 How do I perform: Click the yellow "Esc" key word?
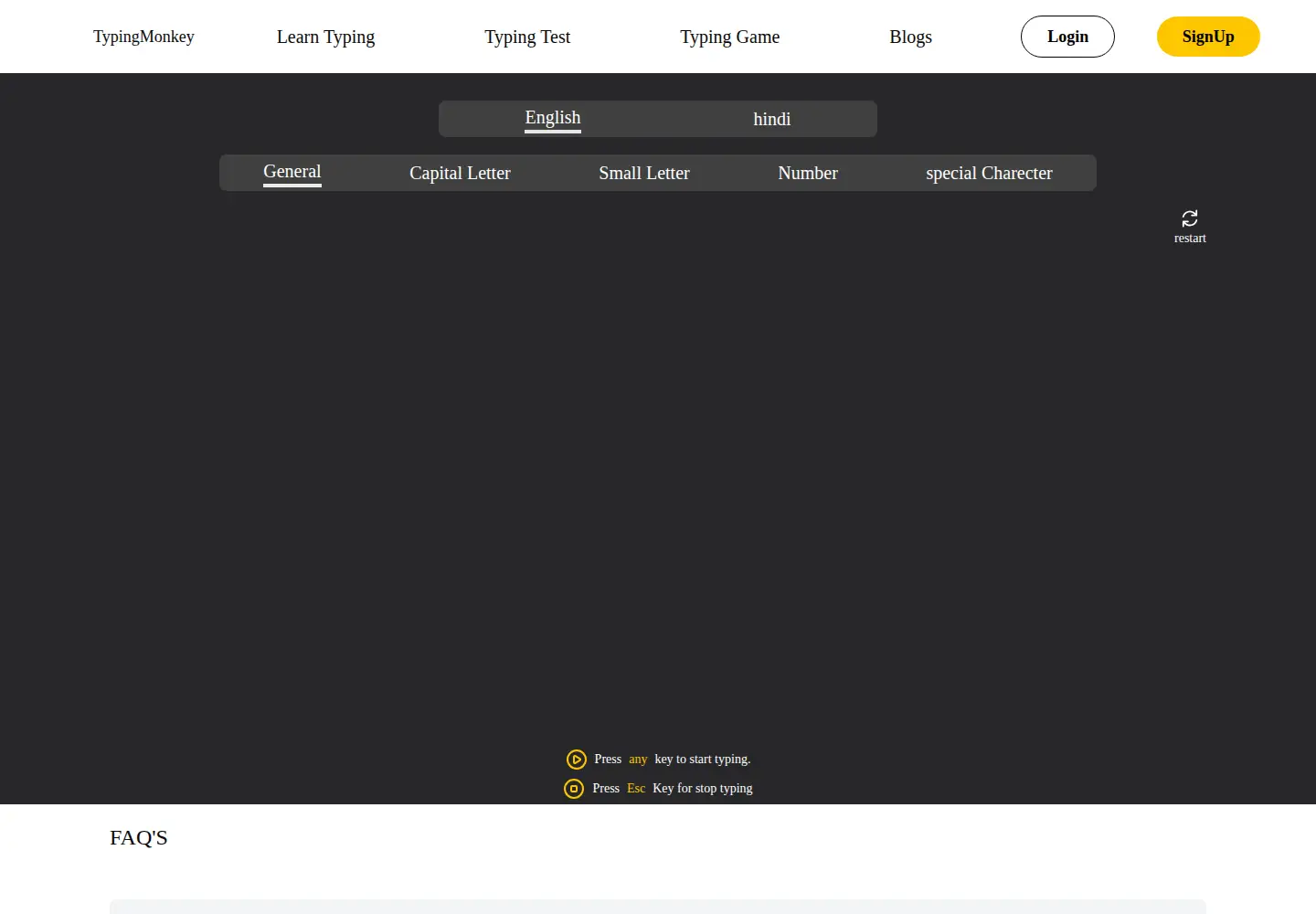[636, 789]
